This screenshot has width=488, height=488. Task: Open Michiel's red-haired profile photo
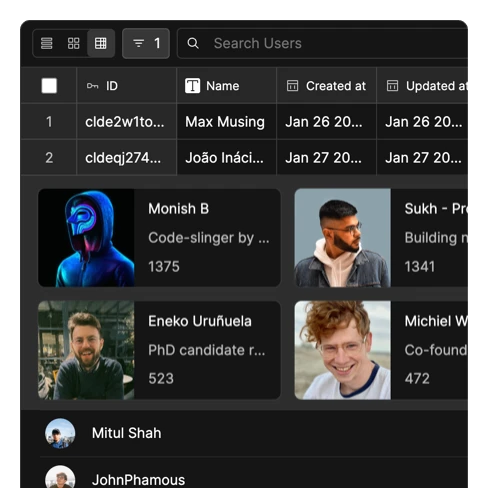pyautogui.click(x=343, y=350)
